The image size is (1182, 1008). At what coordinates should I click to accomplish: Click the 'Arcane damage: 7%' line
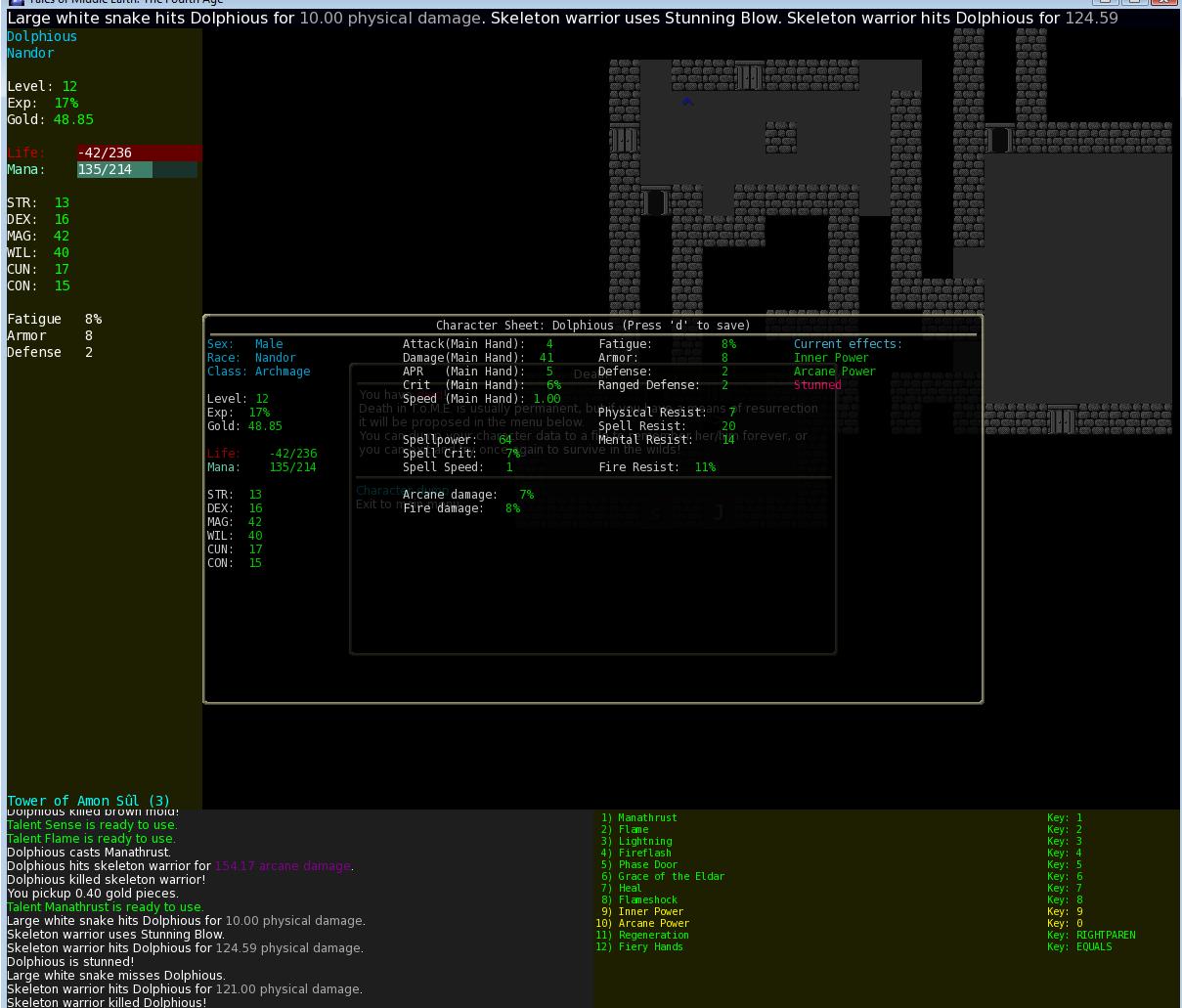point(468,495)
